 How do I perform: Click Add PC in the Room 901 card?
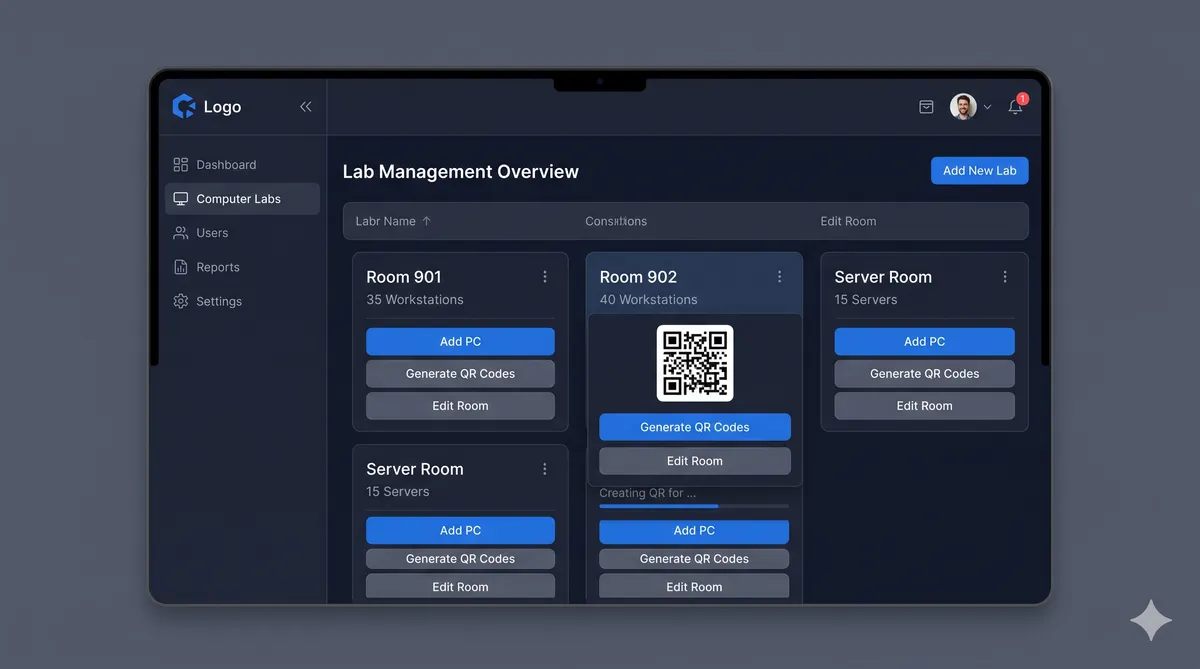click(x=460, y=342)
